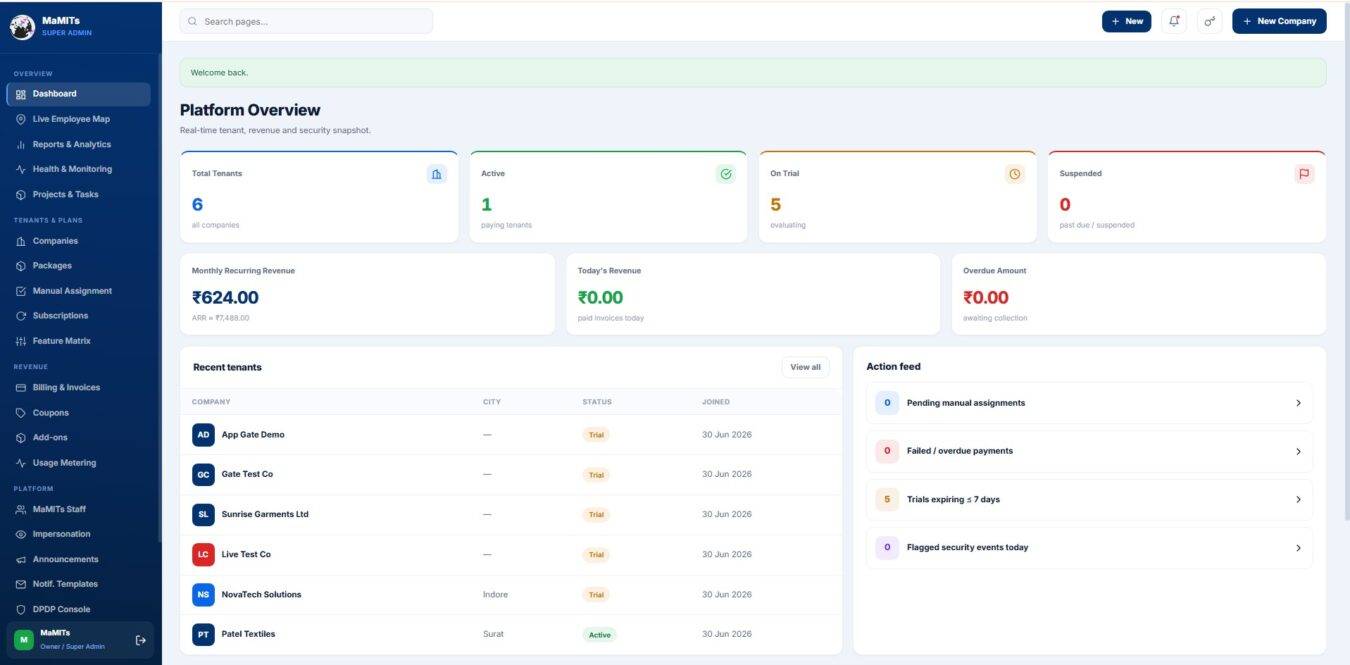
Task: Expand Failed / overdue payments chevron
Action: coord(1298,451)
